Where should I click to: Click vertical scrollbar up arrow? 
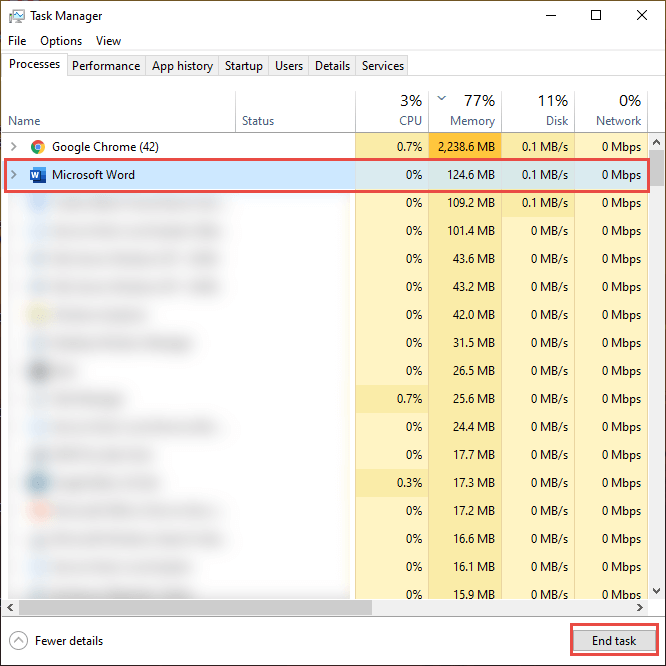tap(657, 142)
